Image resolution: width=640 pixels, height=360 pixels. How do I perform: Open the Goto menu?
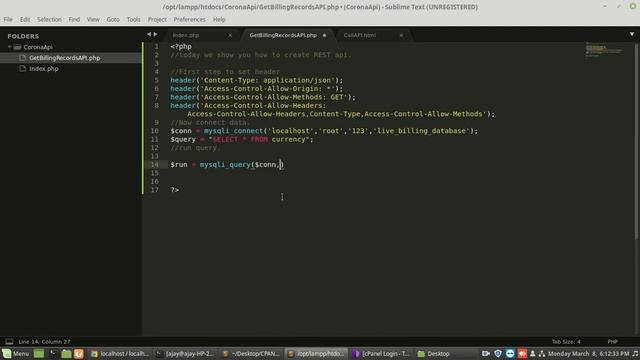[x=113, y=19]
